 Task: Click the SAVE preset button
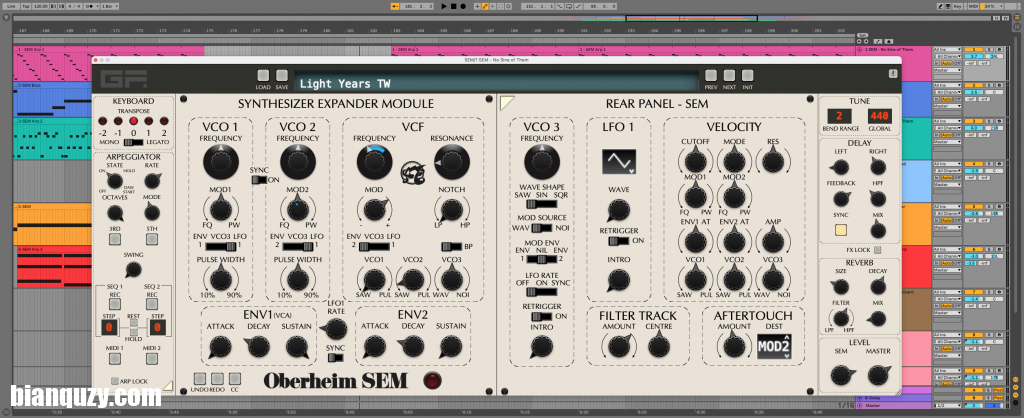click(x=281, y=76)
